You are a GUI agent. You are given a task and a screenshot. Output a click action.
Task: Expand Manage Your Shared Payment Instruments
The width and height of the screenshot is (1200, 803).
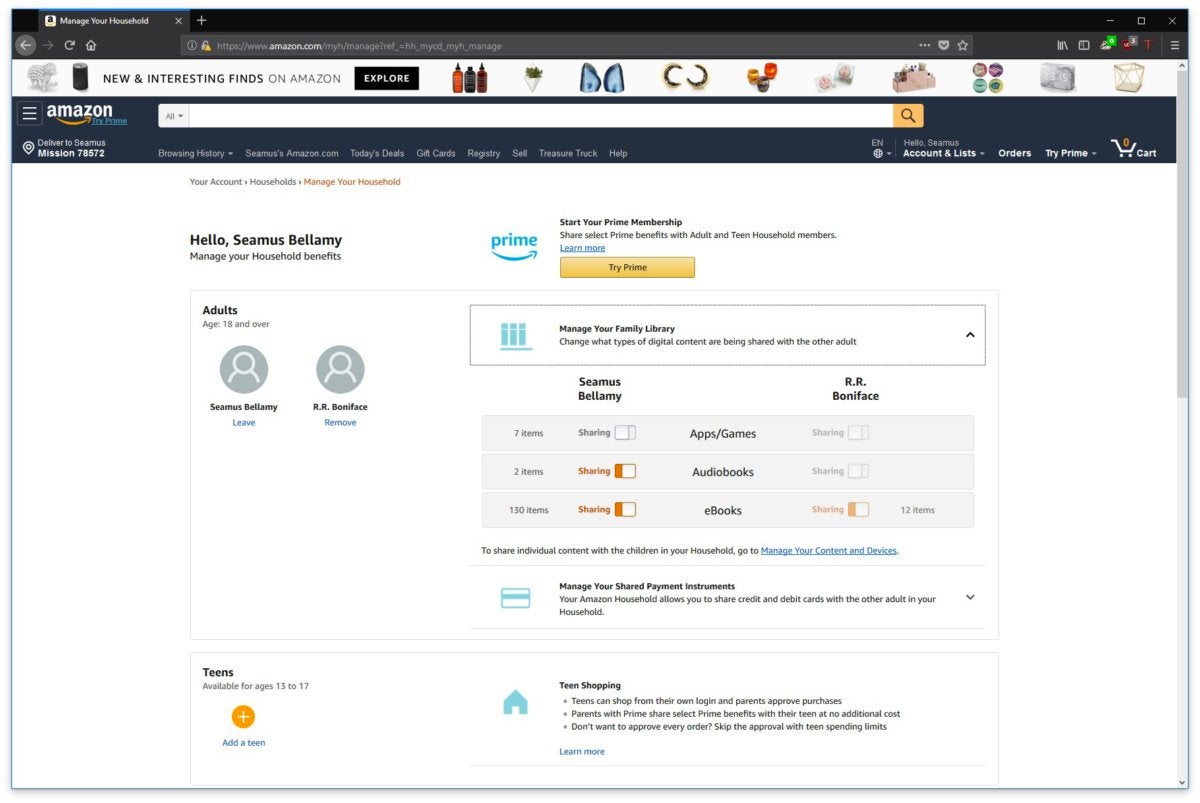pos(970,597)
